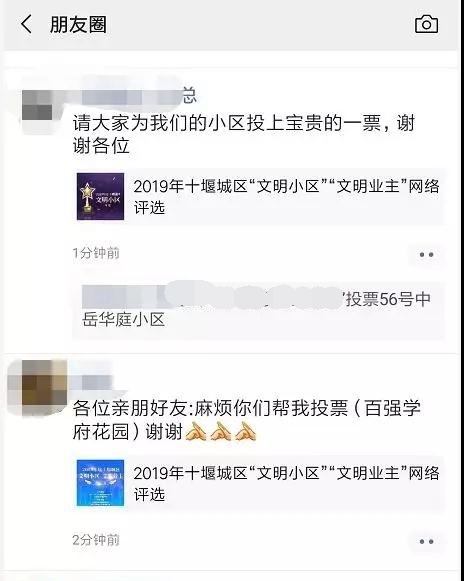Tap the 朋友圈 title in header
The height and width of the screenshot is (581, 464).
pos(78,24)
